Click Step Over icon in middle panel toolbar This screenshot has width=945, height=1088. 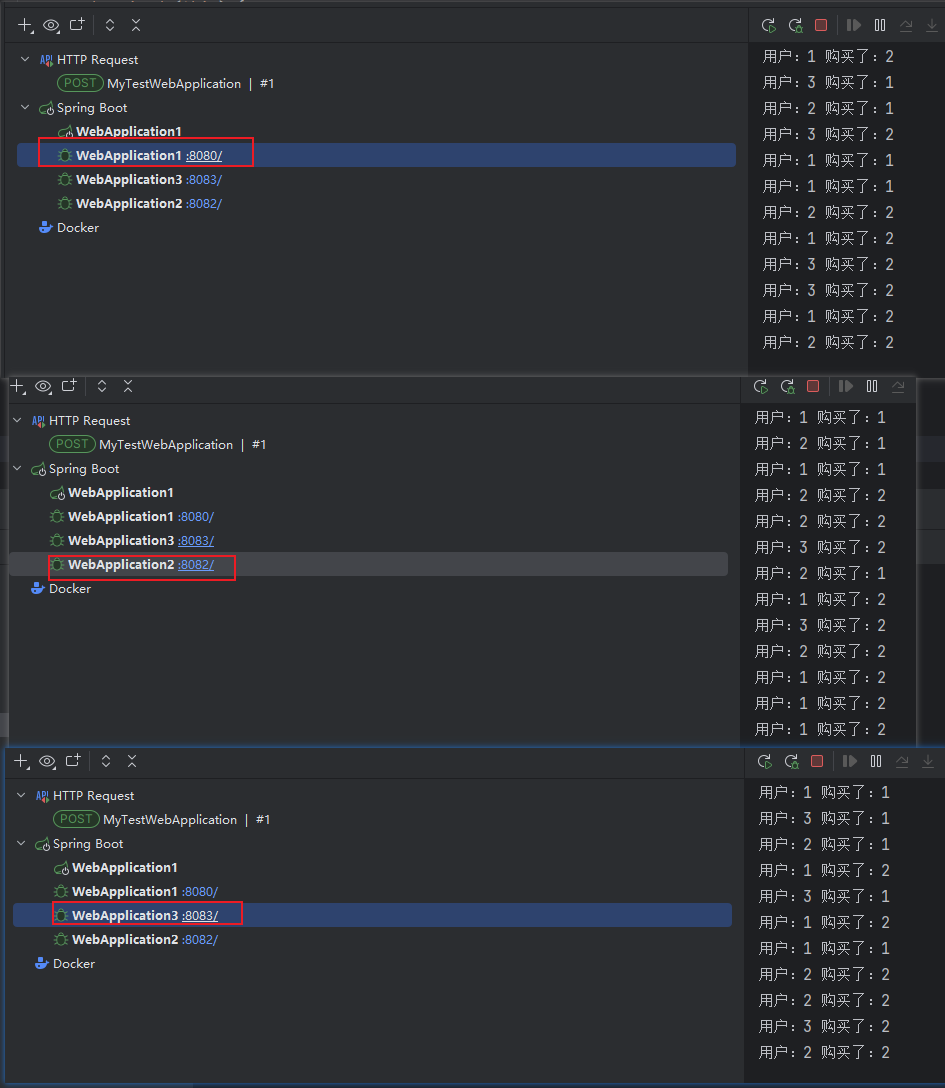899,386
